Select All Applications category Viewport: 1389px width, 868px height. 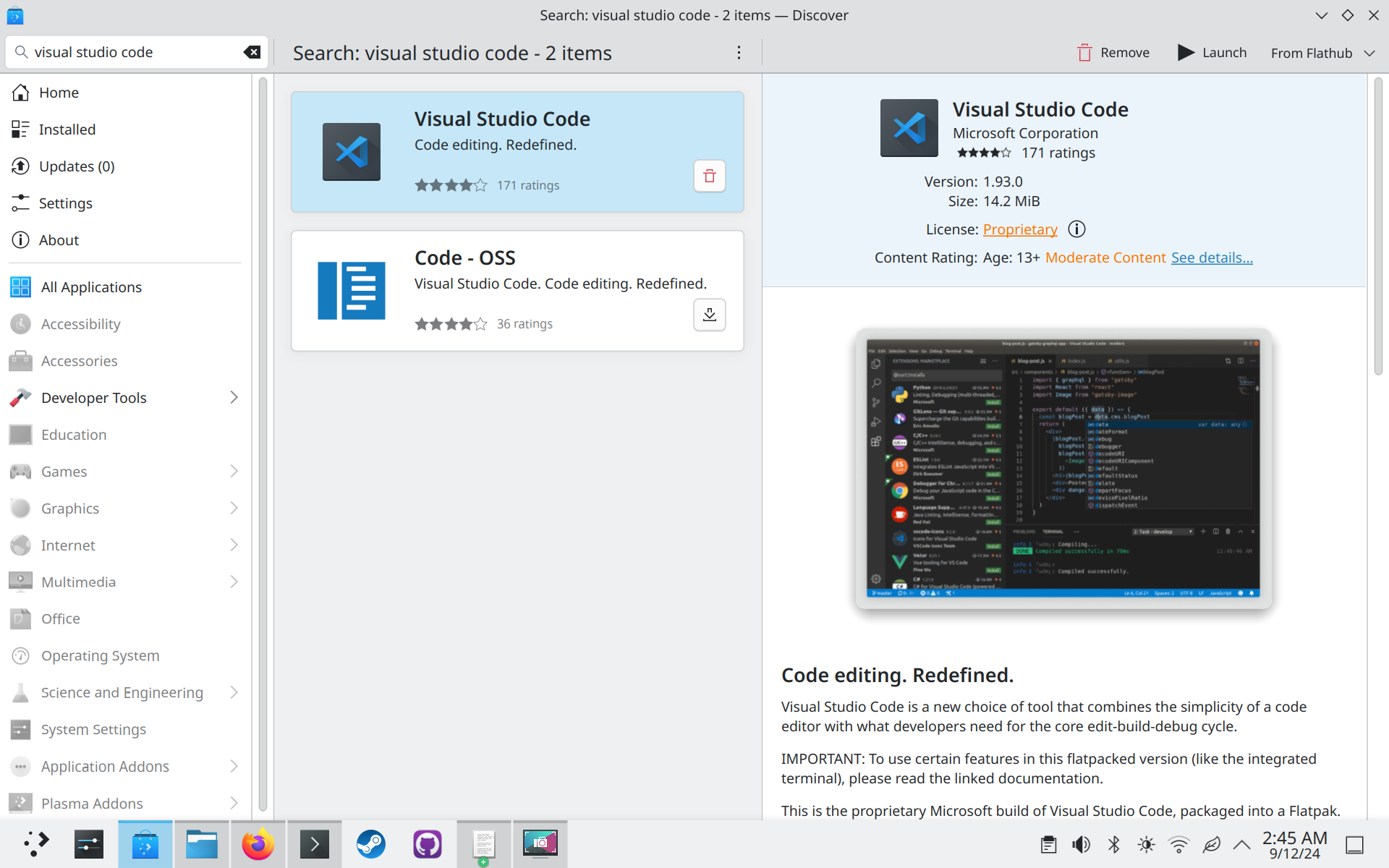[x=125, y=287]
